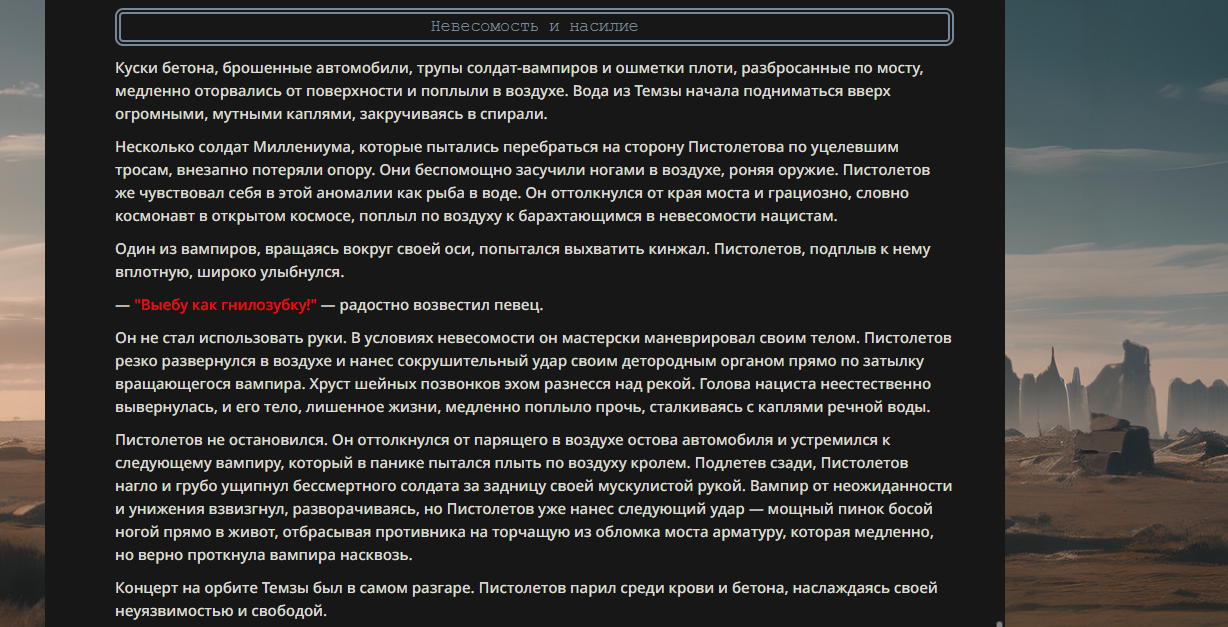This screenshot has width=1228, height=627.
Task: Click the paragraph starting "Один из вампиров"
Action: coord(523,260)
